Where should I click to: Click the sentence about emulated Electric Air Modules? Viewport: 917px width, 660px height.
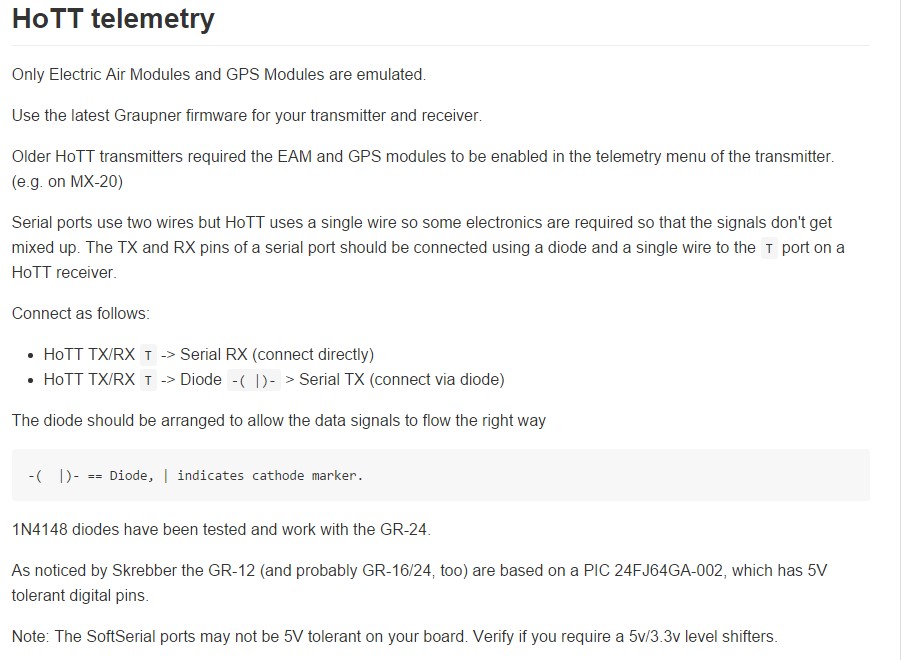click(x=219, y=74)
